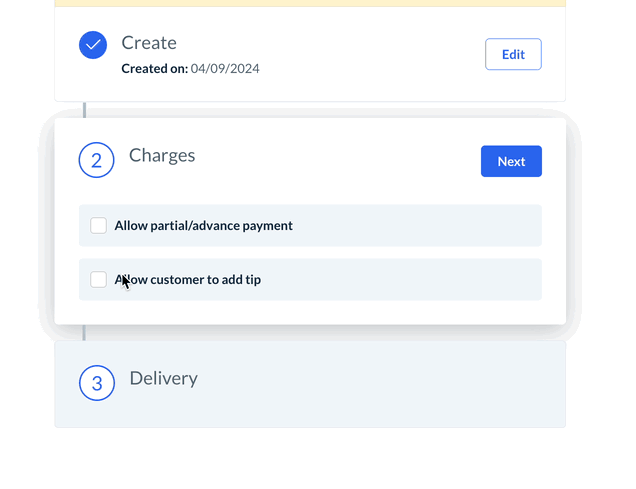The width and height of the screenshot is (636, 489).
Task: Click the Create step heading
Action: [149, 43]
